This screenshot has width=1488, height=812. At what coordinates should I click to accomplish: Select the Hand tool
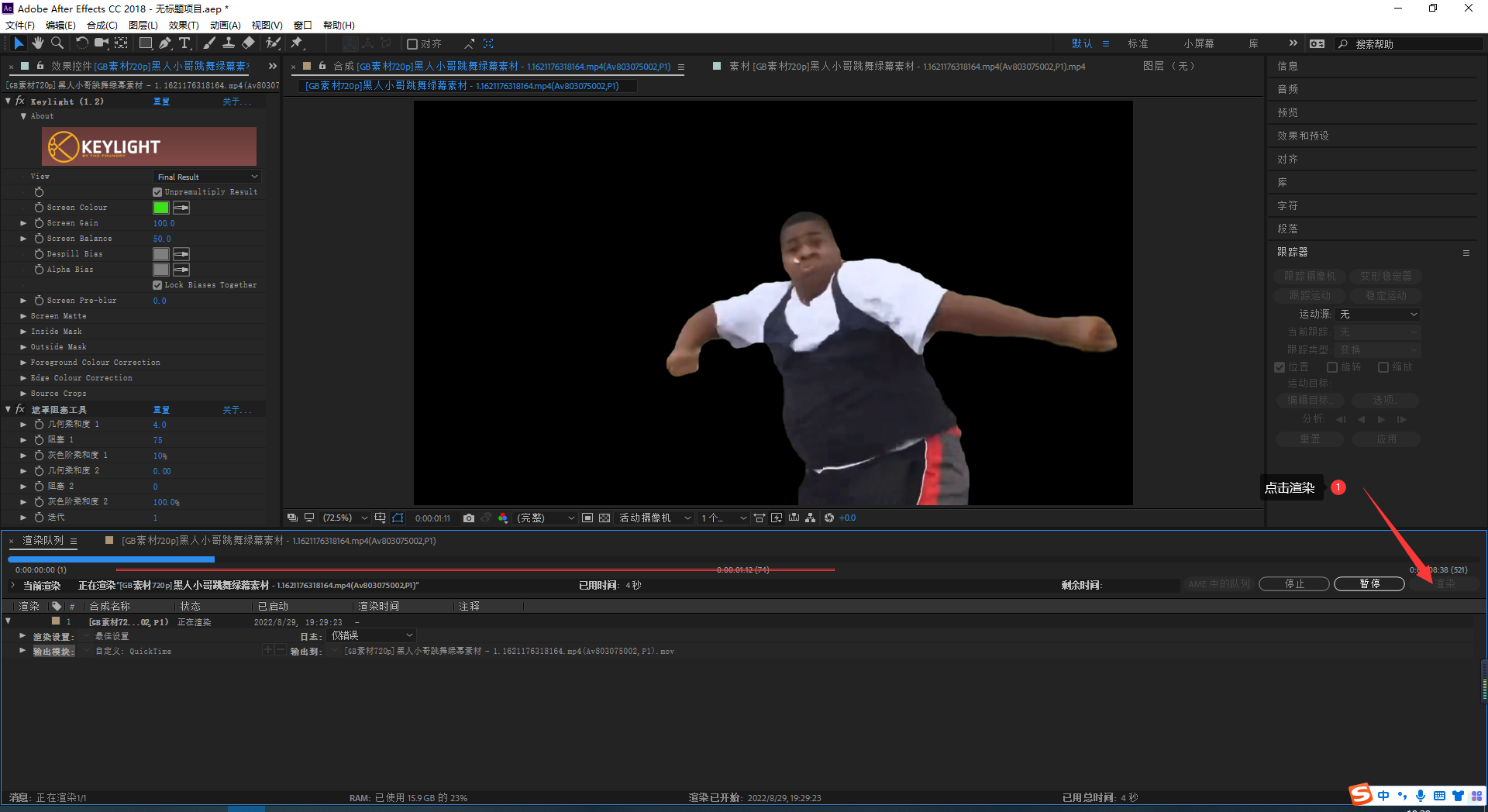[x=37, y=43]
